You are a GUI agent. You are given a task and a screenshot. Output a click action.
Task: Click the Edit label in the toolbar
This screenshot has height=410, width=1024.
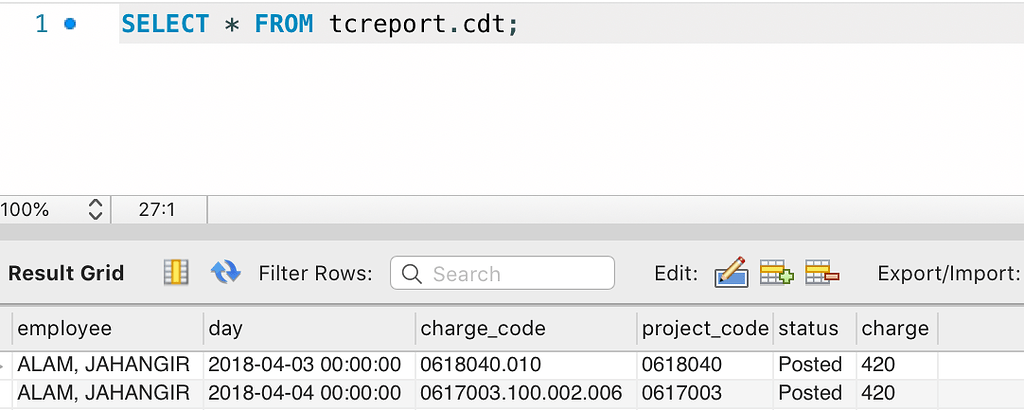click(676, 273)
